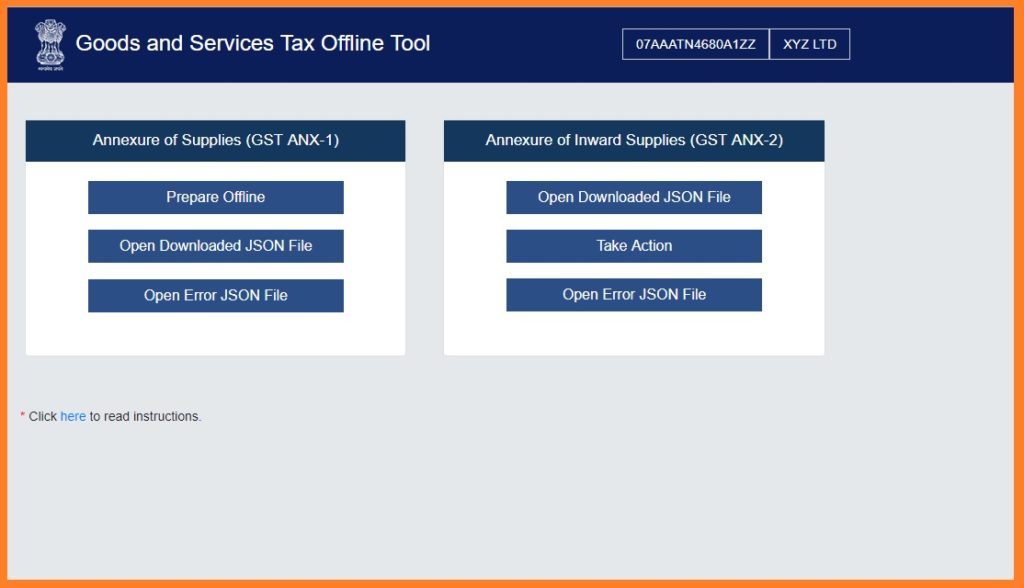Click Prepare Offline under GST ANX-1
Viewport: 1024px width, 588px height.
point(216,197)
